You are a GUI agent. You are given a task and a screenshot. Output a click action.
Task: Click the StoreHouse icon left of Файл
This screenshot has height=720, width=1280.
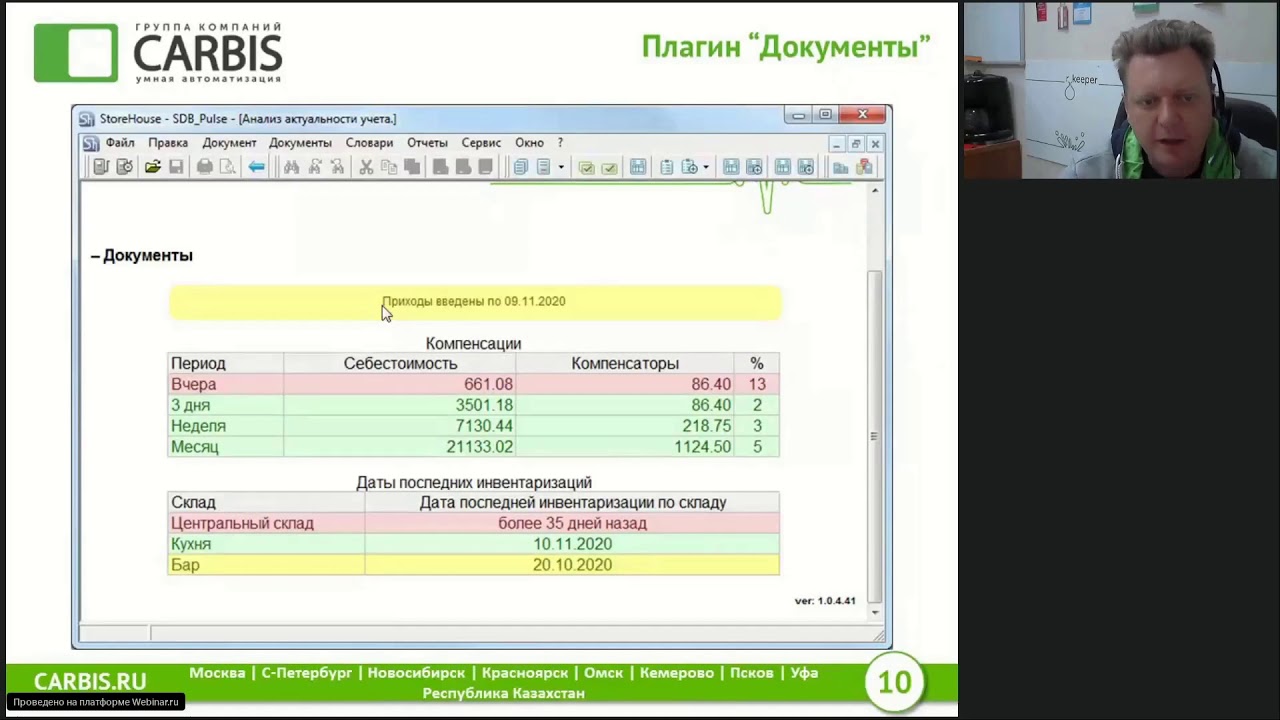pyautogui.click(x=91, y=143)
